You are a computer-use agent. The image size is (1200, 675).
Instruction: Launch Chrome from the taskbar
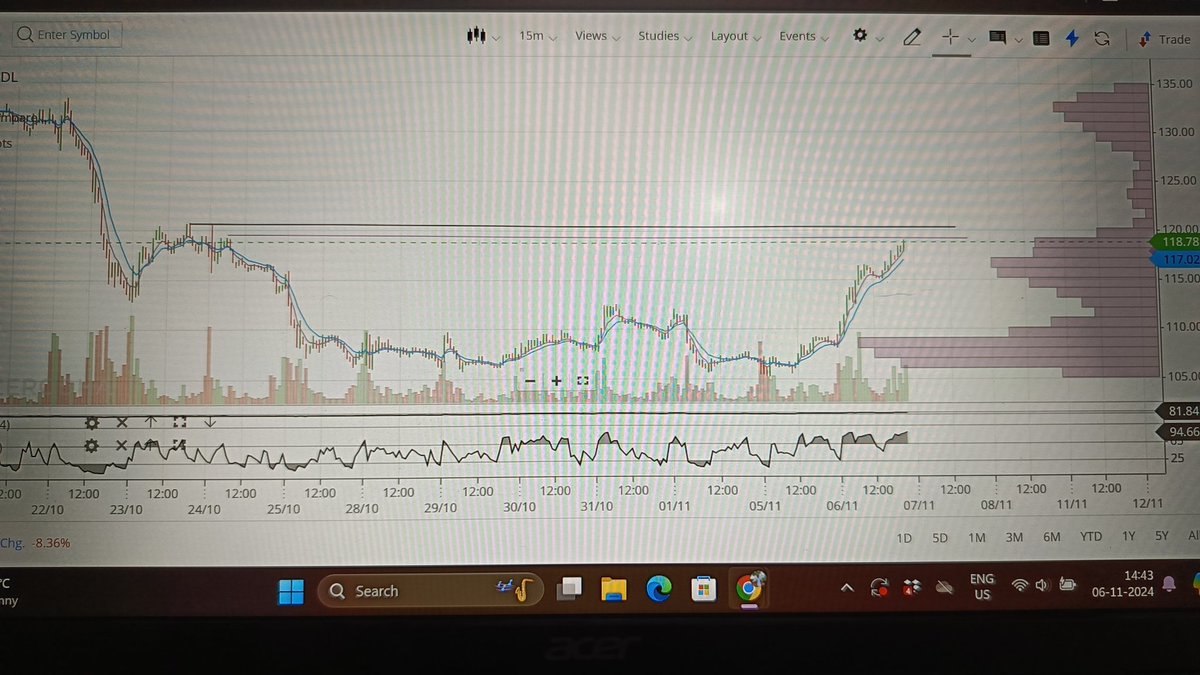[x=748, y=590]
